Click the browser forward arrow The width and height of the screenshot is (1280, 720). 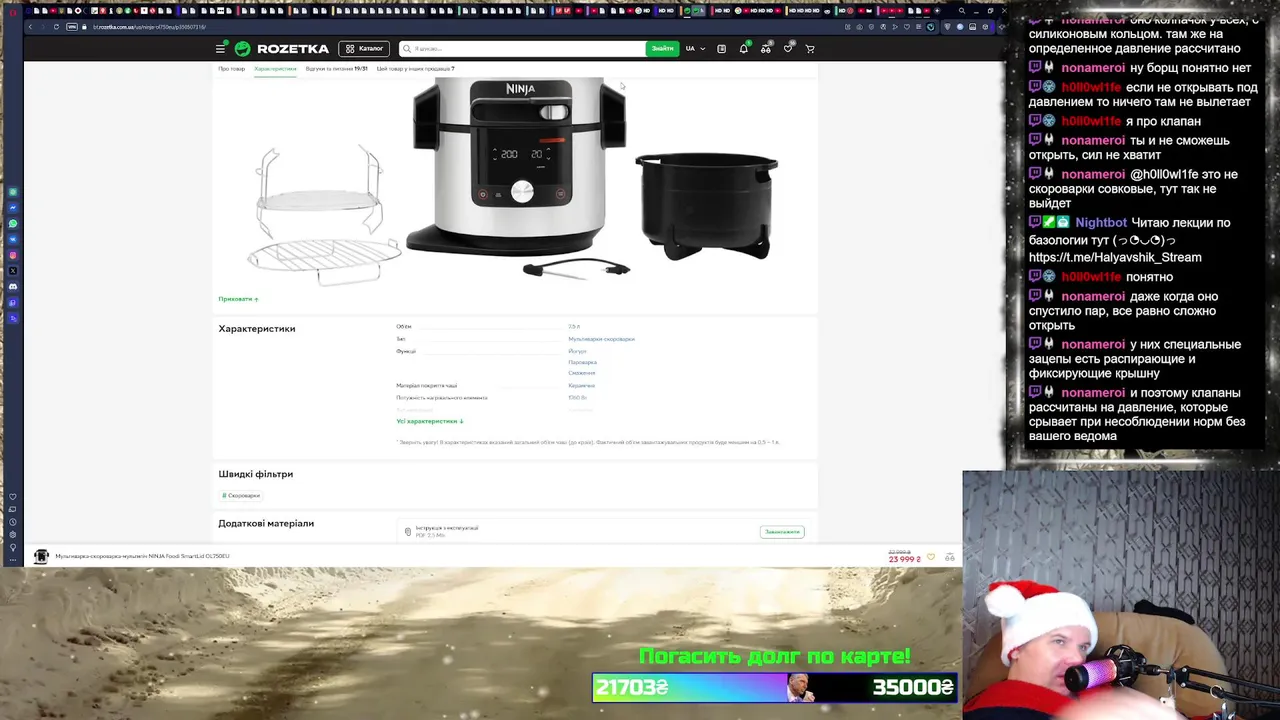pyautogui.click(x=43, y=27)
